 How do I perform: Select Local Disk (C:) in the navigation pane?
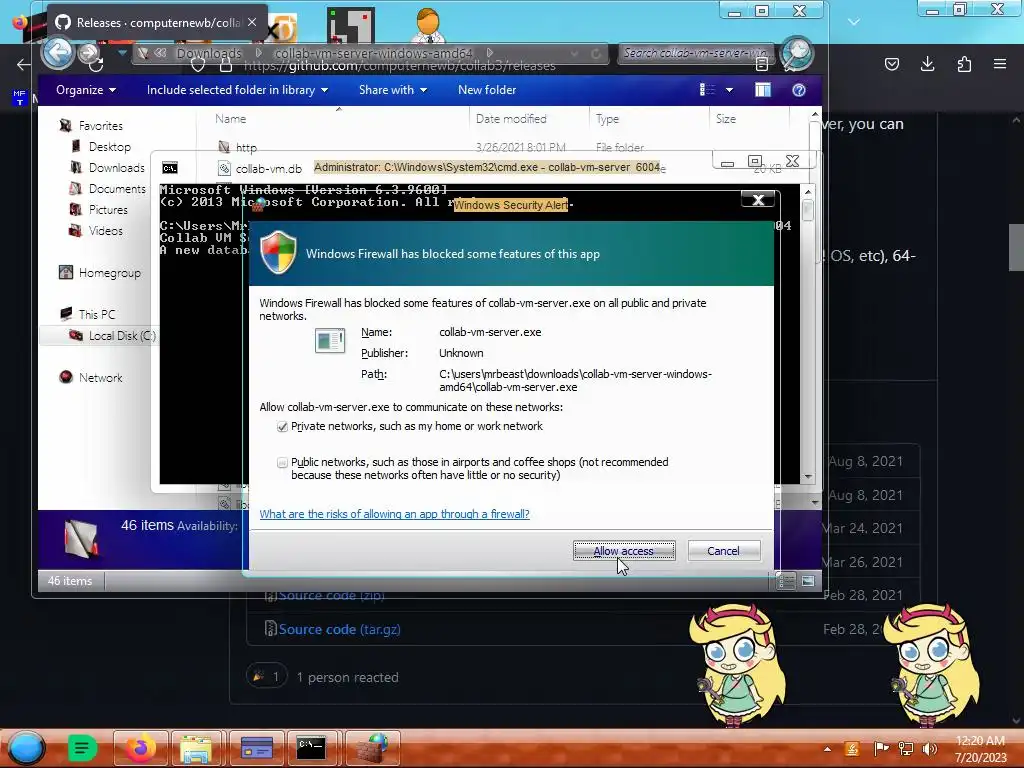(x=121, y=336)
